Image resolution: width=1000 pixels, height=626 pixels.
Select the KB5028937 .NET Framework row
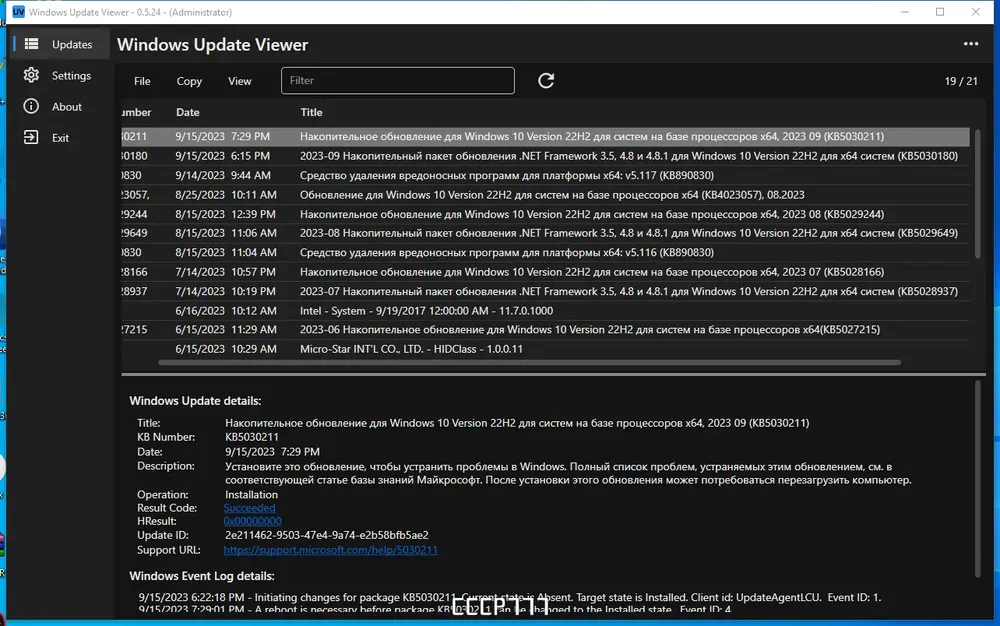point(545,291)
